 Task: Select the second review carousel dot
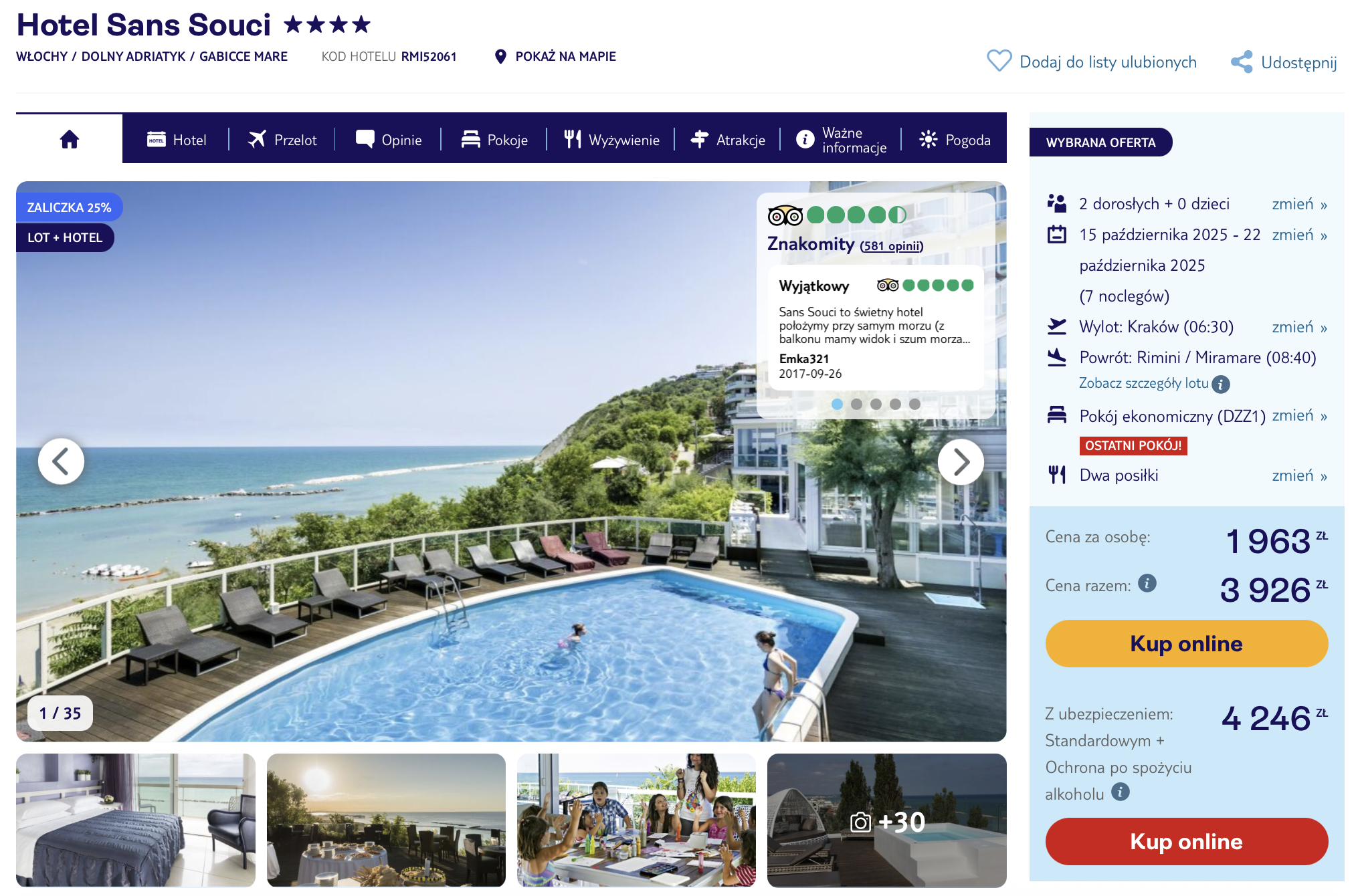[x=856, y=404]
